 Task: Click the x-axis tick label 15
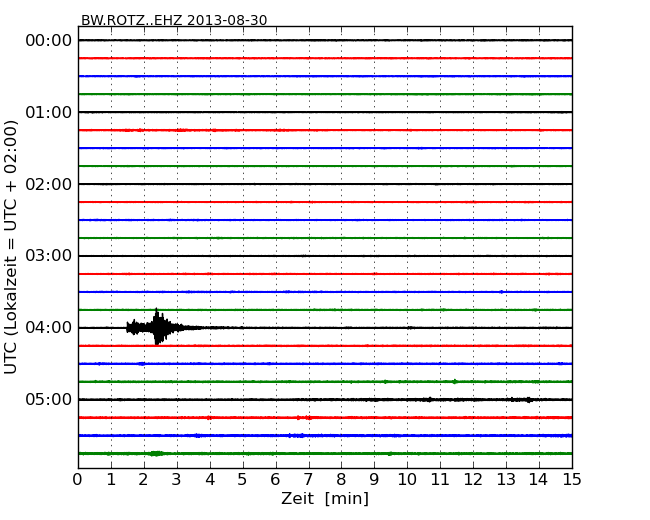click(x=572, y=480)
